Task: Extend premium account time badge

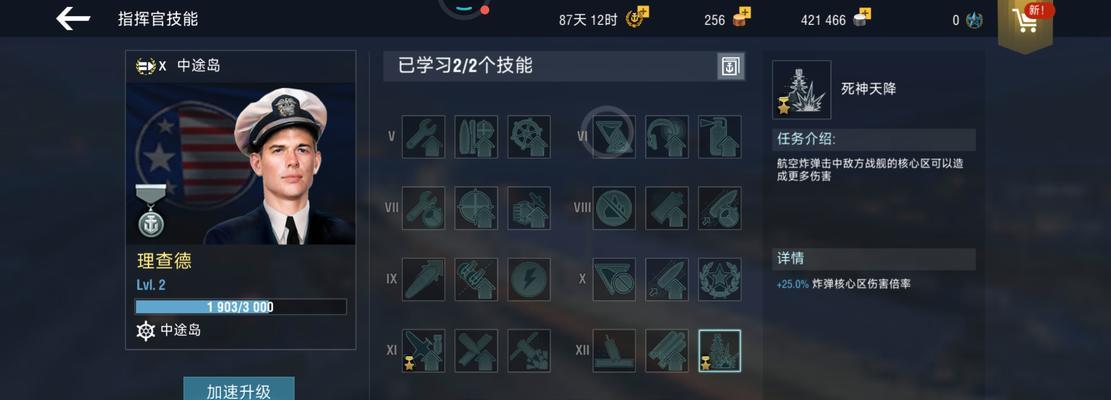Action: (x=638, y=17)
